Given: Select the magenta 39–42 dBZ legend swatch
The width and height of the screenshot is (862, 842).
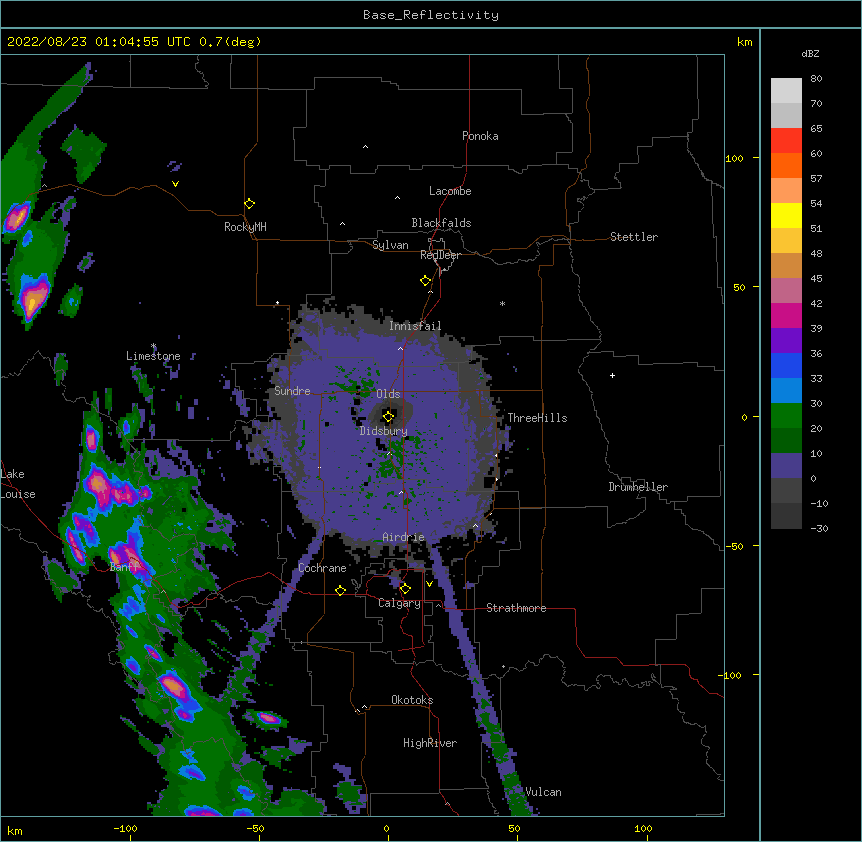Looking at the screenshot, I should (x=786, y=315).
